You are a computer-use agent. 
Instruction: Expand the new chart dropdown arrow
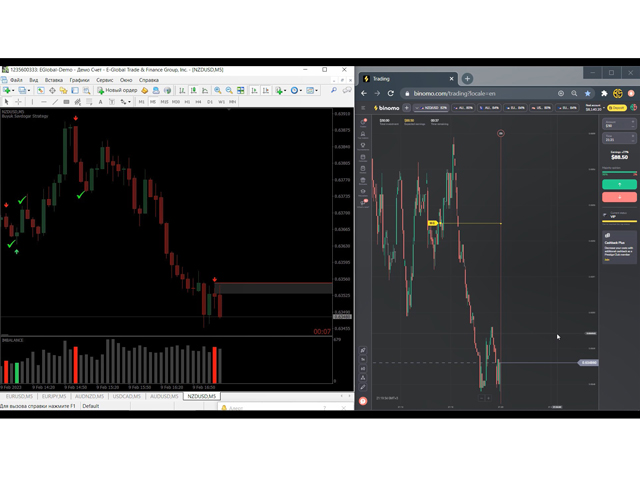13,90
